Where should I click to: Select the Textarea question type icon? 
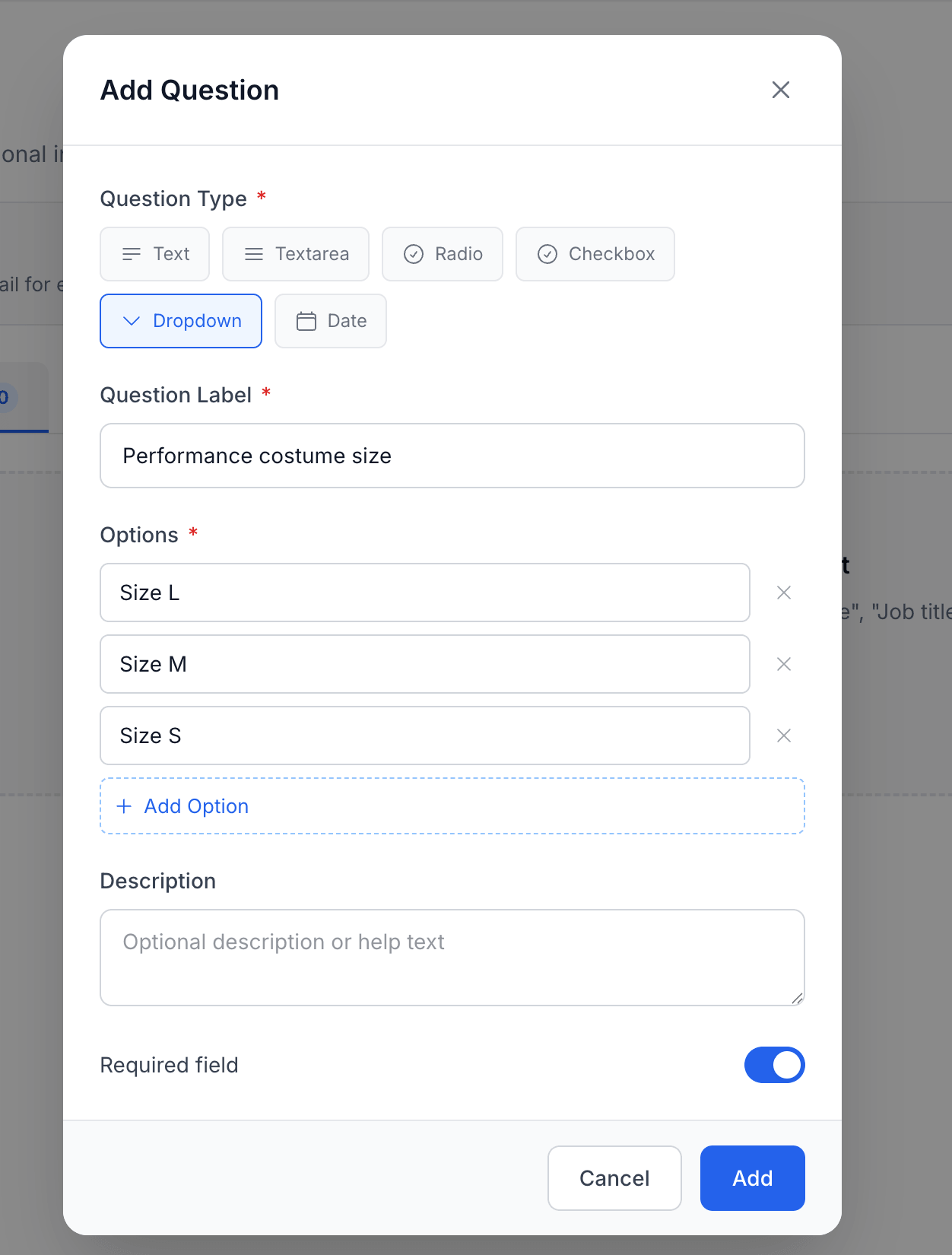(x=253, y=254)
